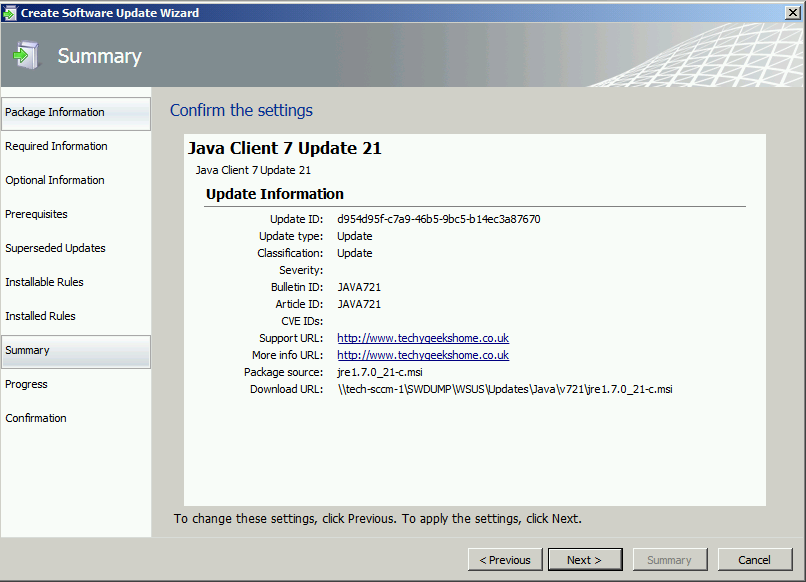Click the disabled Summary button
Viewport: 806px width, 582px height.
[x=670, y=559]
